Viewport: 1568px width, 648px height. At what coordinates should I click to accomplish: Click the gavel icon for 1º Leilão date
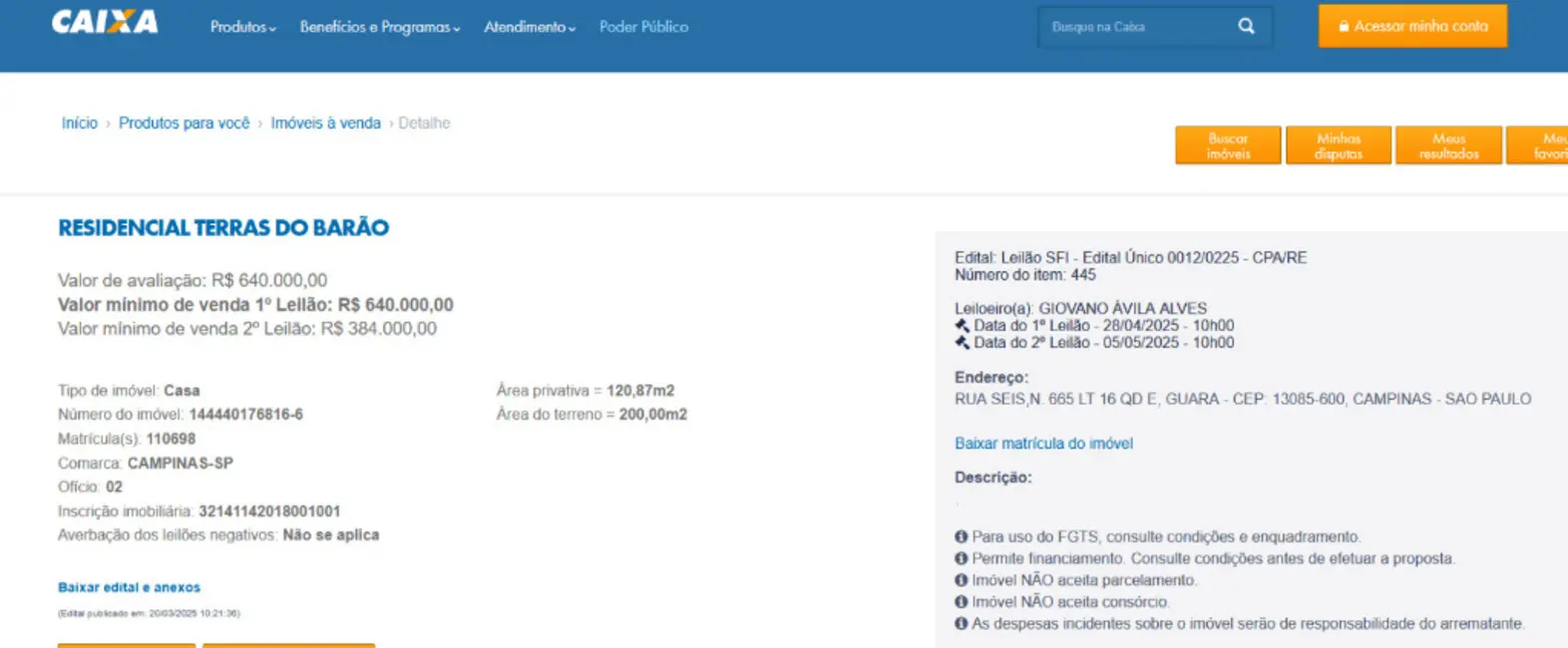tap(963, 326)
